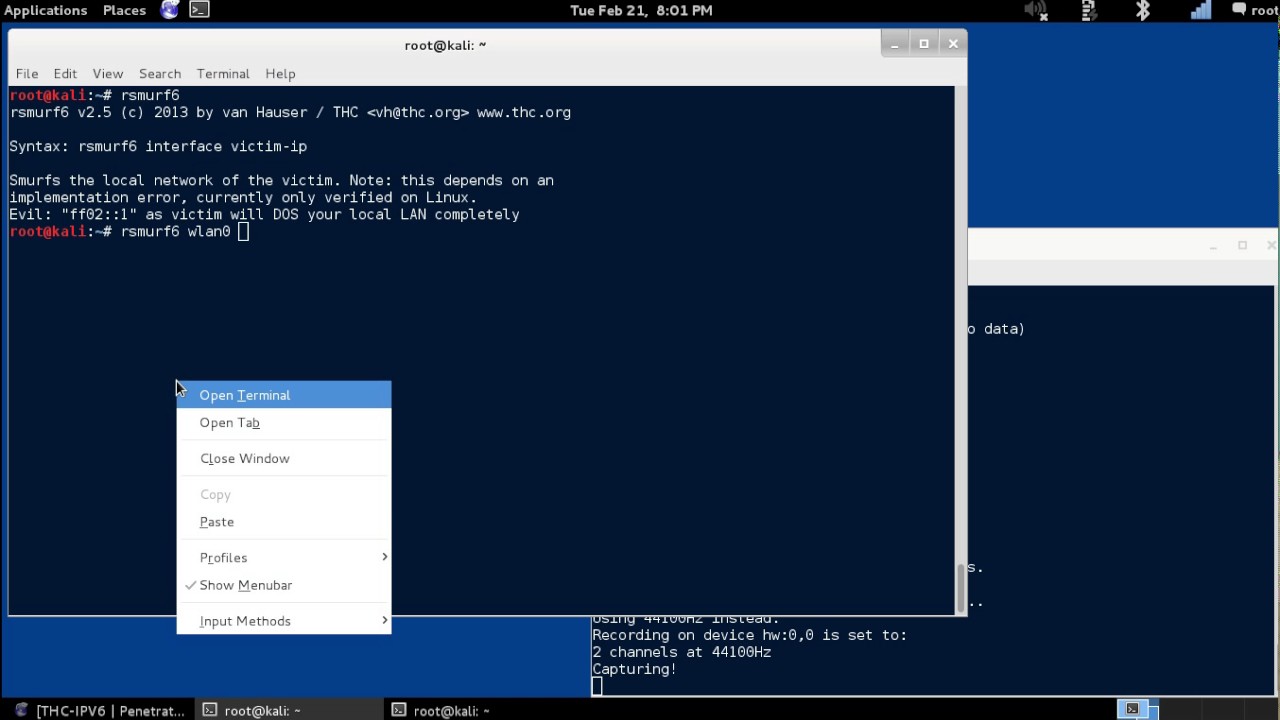The height and width of the screenshot is (720, 1280).
Task: Expand the Input Methods submenu
Action: 284,621
